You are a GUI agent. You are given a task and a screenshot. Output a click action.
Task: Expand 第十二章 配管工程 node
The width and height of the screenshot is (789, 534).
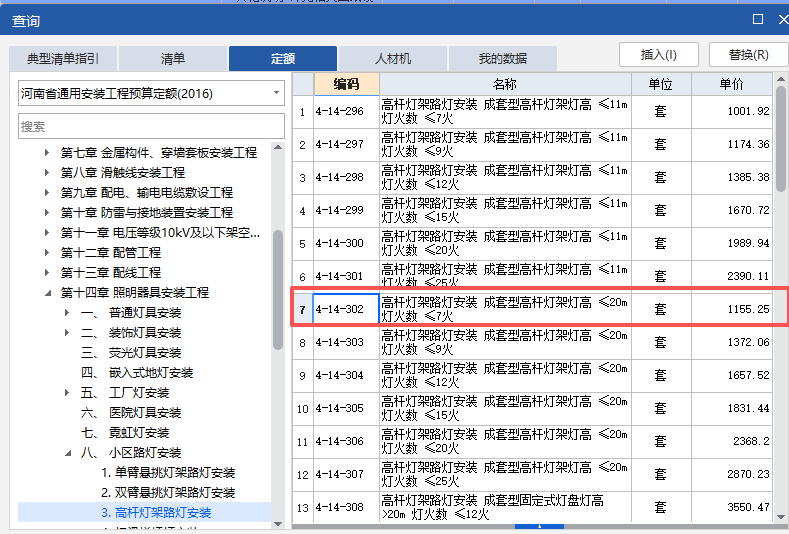46,252
